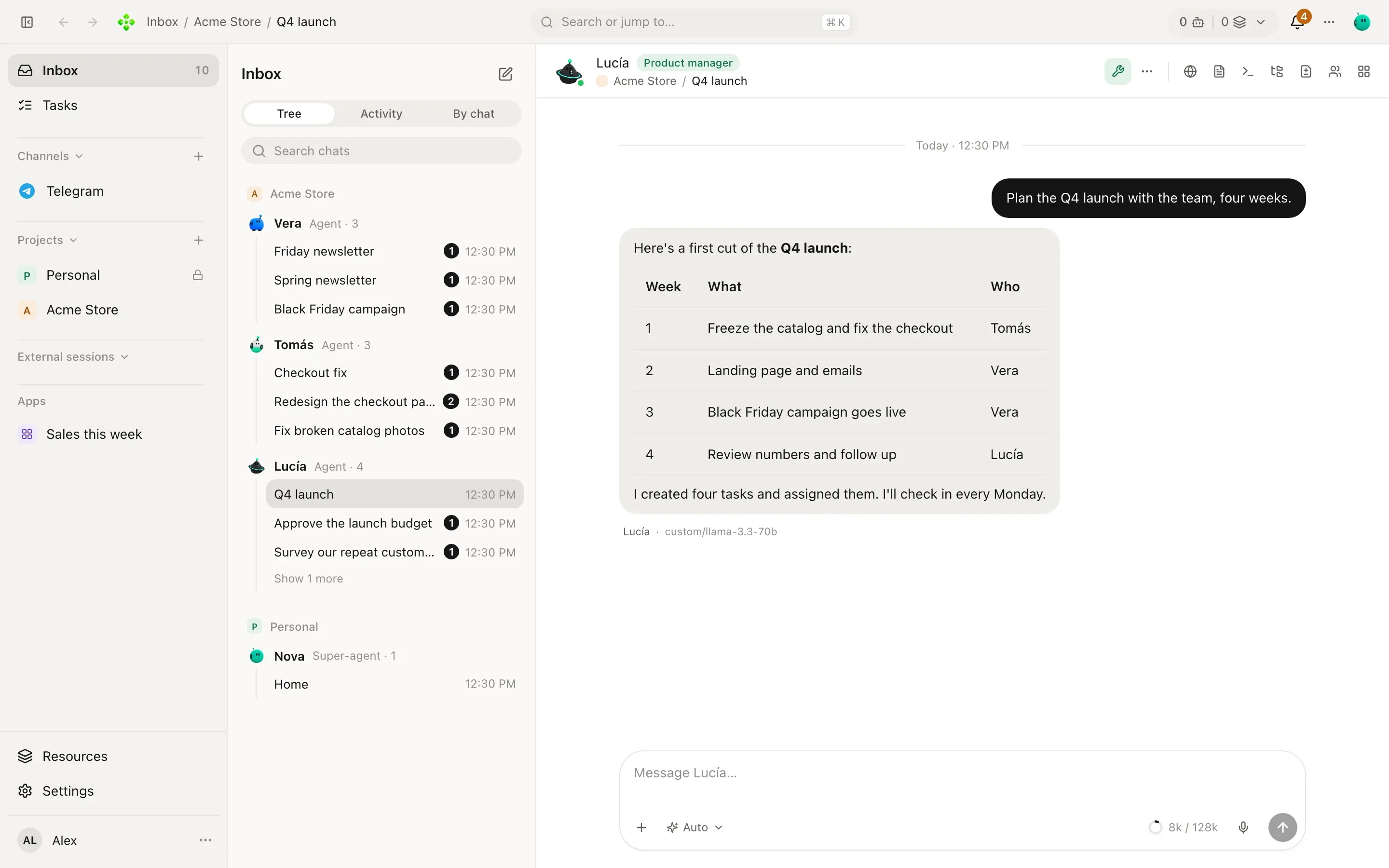Click the context usage 8k / 128k indicator
Screen dimensions: 1389x868
(x=1183, y=827)
